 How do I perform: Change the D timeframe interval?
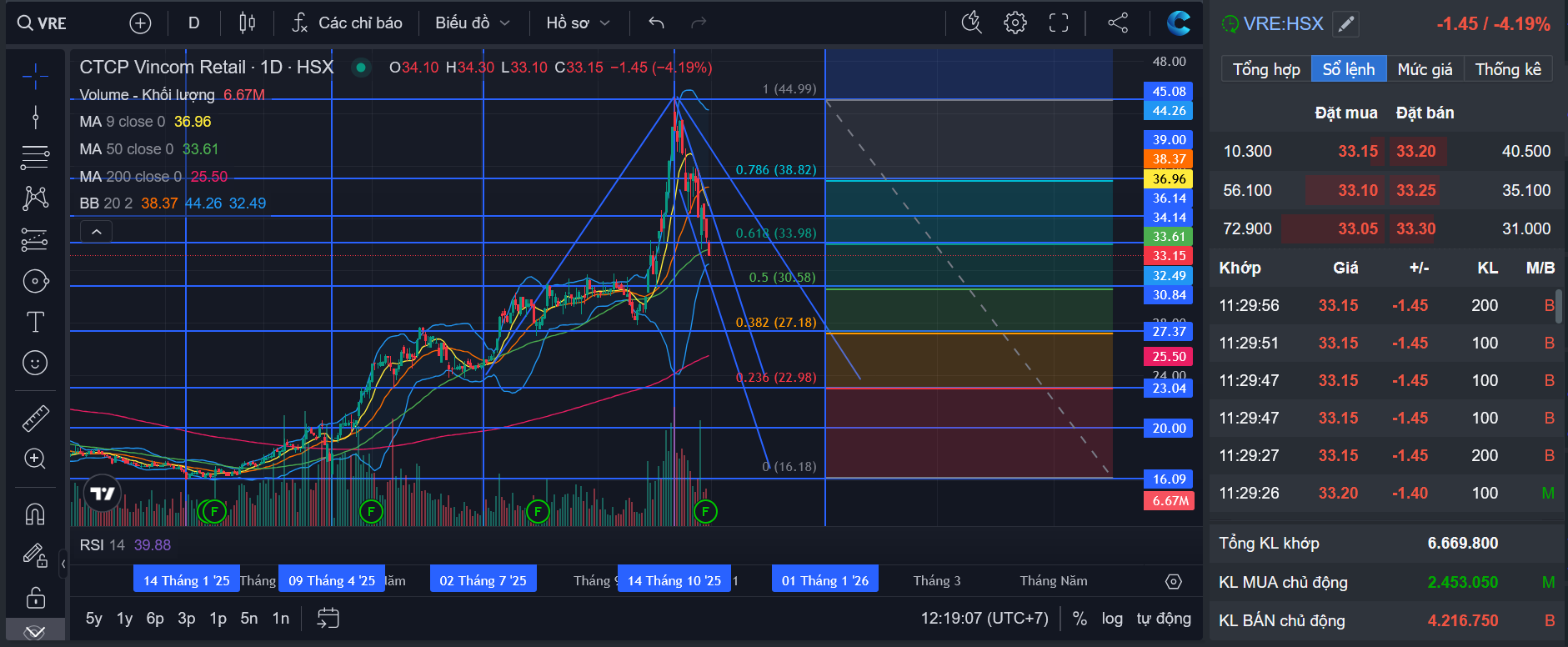pos(194,23)
